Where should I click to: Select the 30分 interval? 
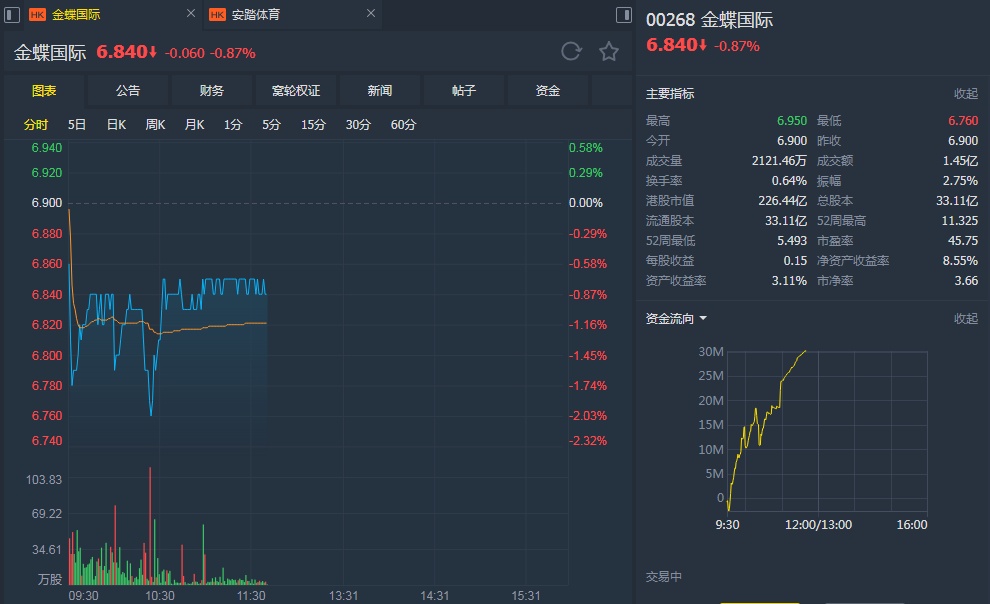358,124
